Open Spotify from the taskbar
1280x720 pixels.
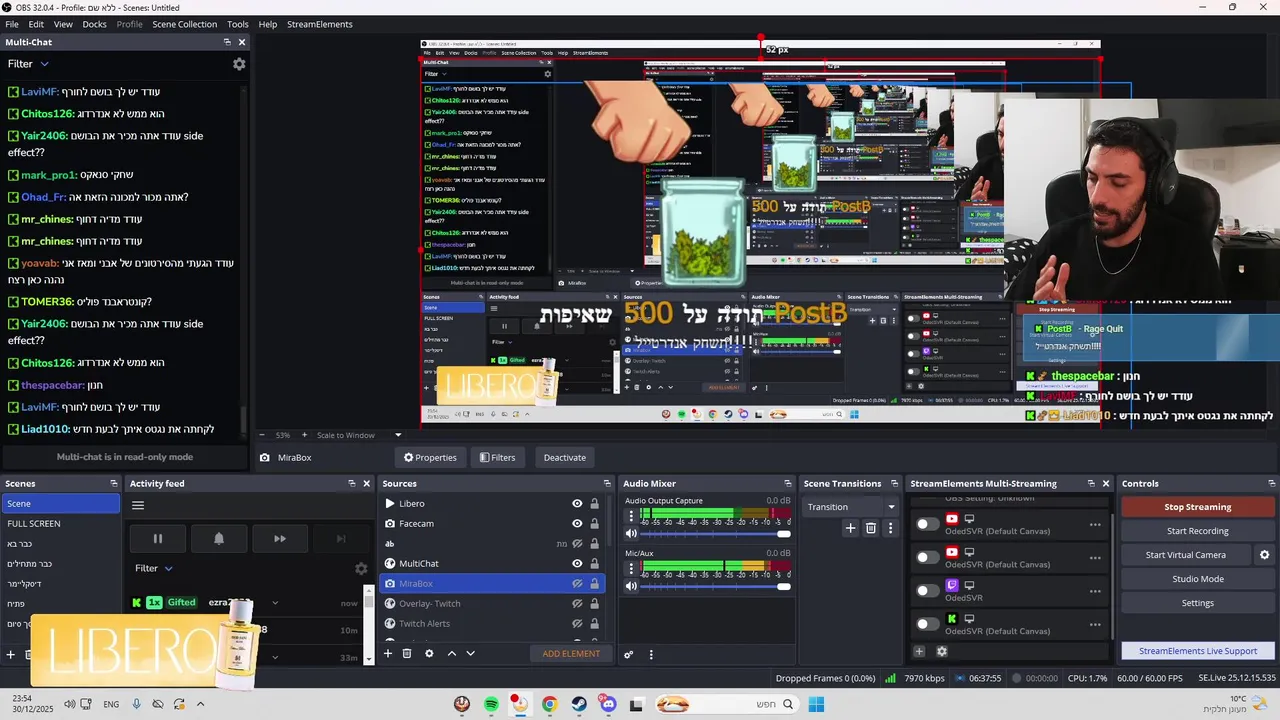(491, 705)
